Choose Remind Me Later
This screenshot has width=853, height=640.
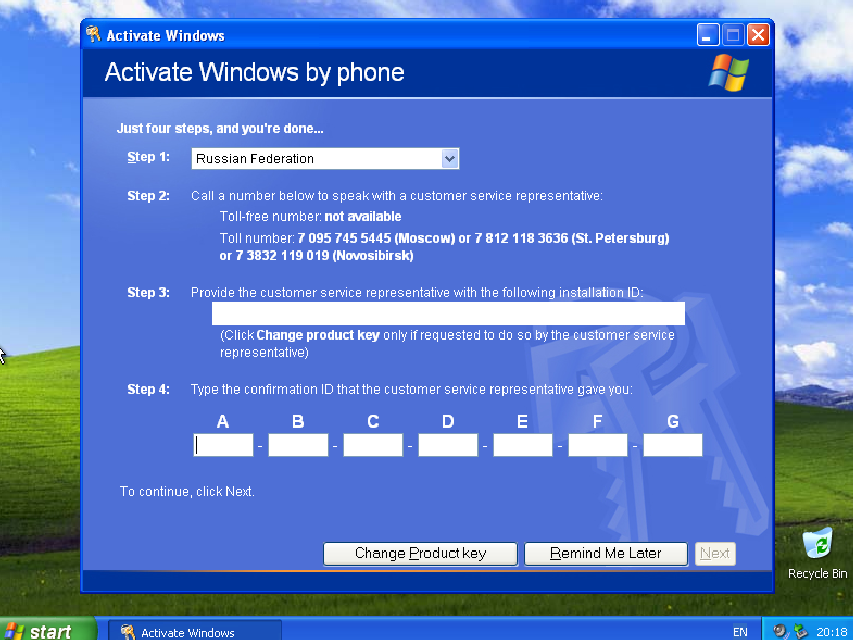point(605,553)
